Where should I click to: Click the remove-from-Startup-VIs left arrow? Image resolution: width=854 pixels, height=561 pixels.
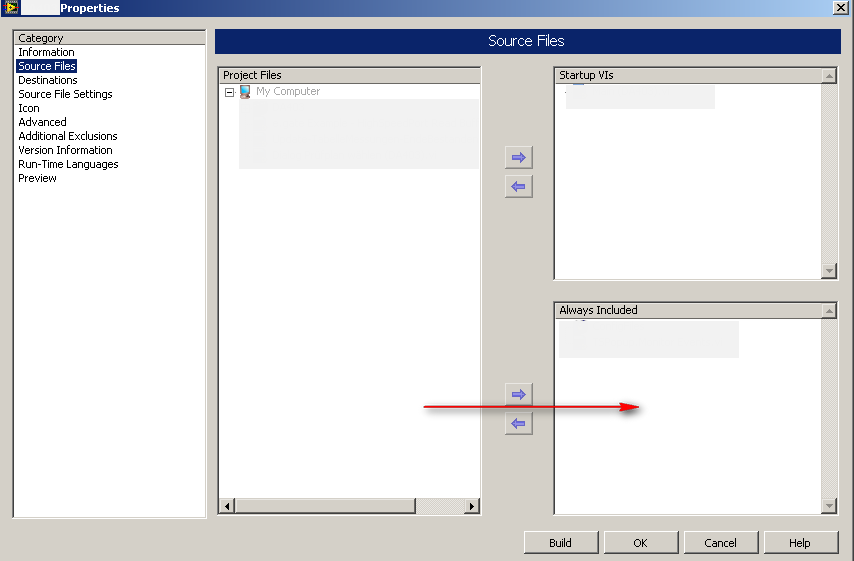pyautogui.click(x=518, y=187)
